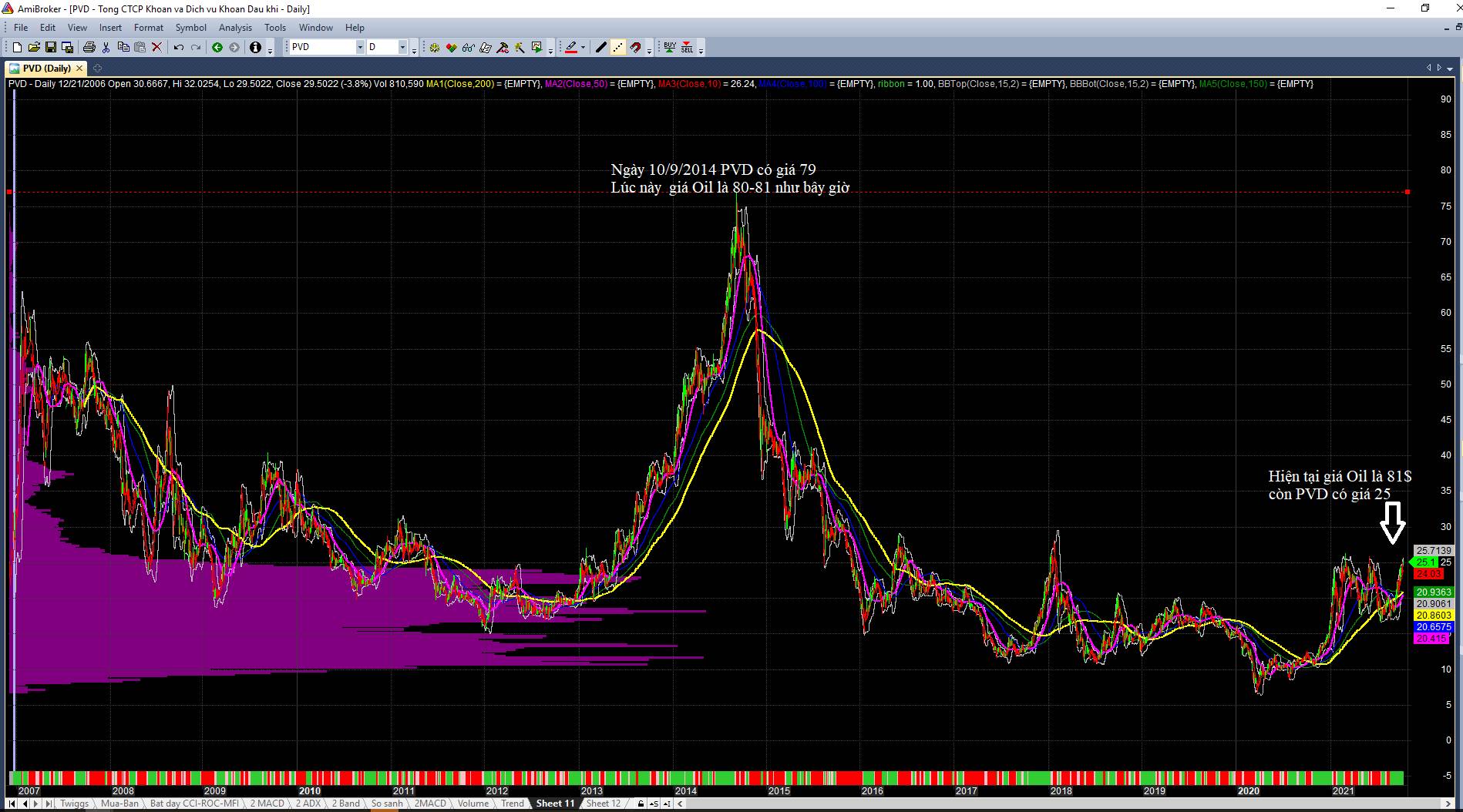The image size is (1463, 812).
Task: Toggle the snap-to-price magnet tool
Action: pos(635,48)
